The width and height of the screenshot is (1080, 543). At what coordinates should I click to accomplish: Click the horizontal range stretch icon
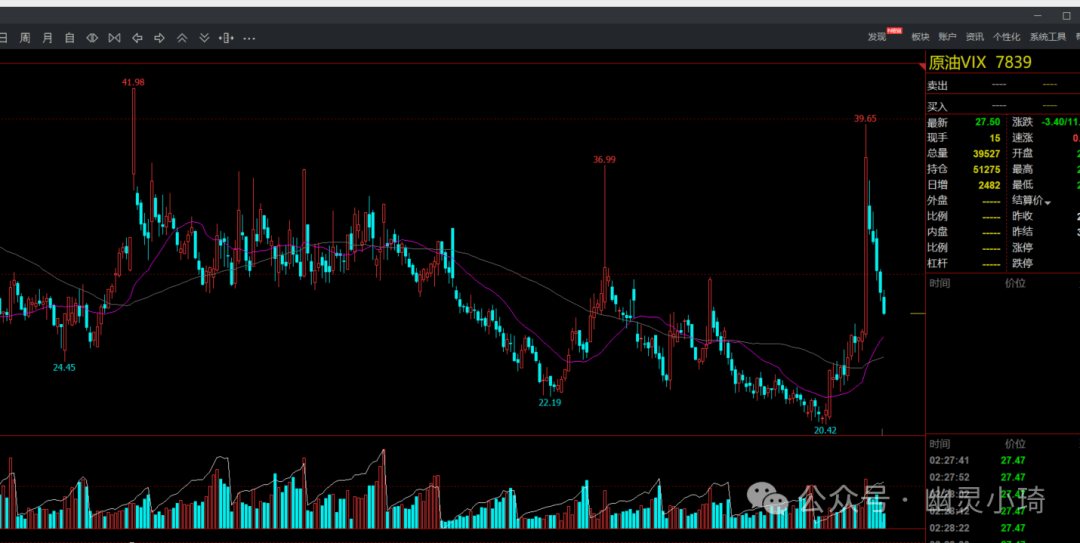[226, 38]
